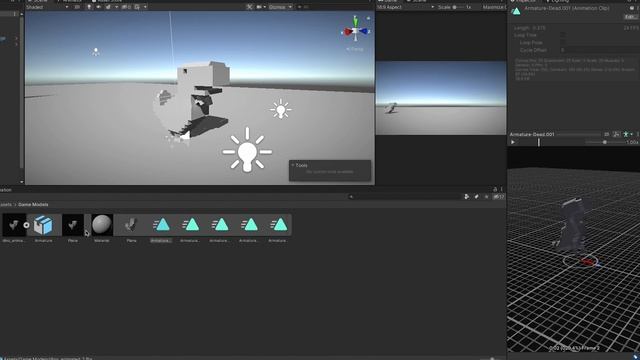
Task: Select the Material sphere asset
Action: coord(102,224)
